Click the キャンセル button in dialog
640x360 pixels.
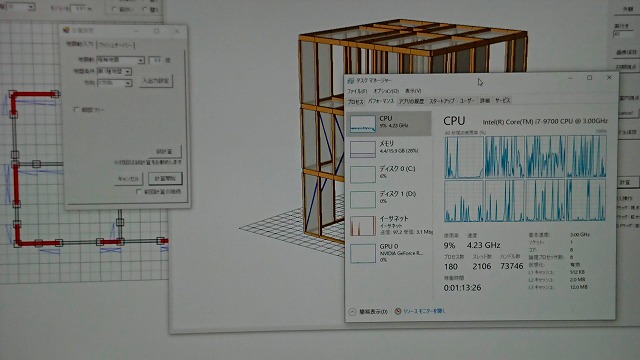(x=129, y=179)
